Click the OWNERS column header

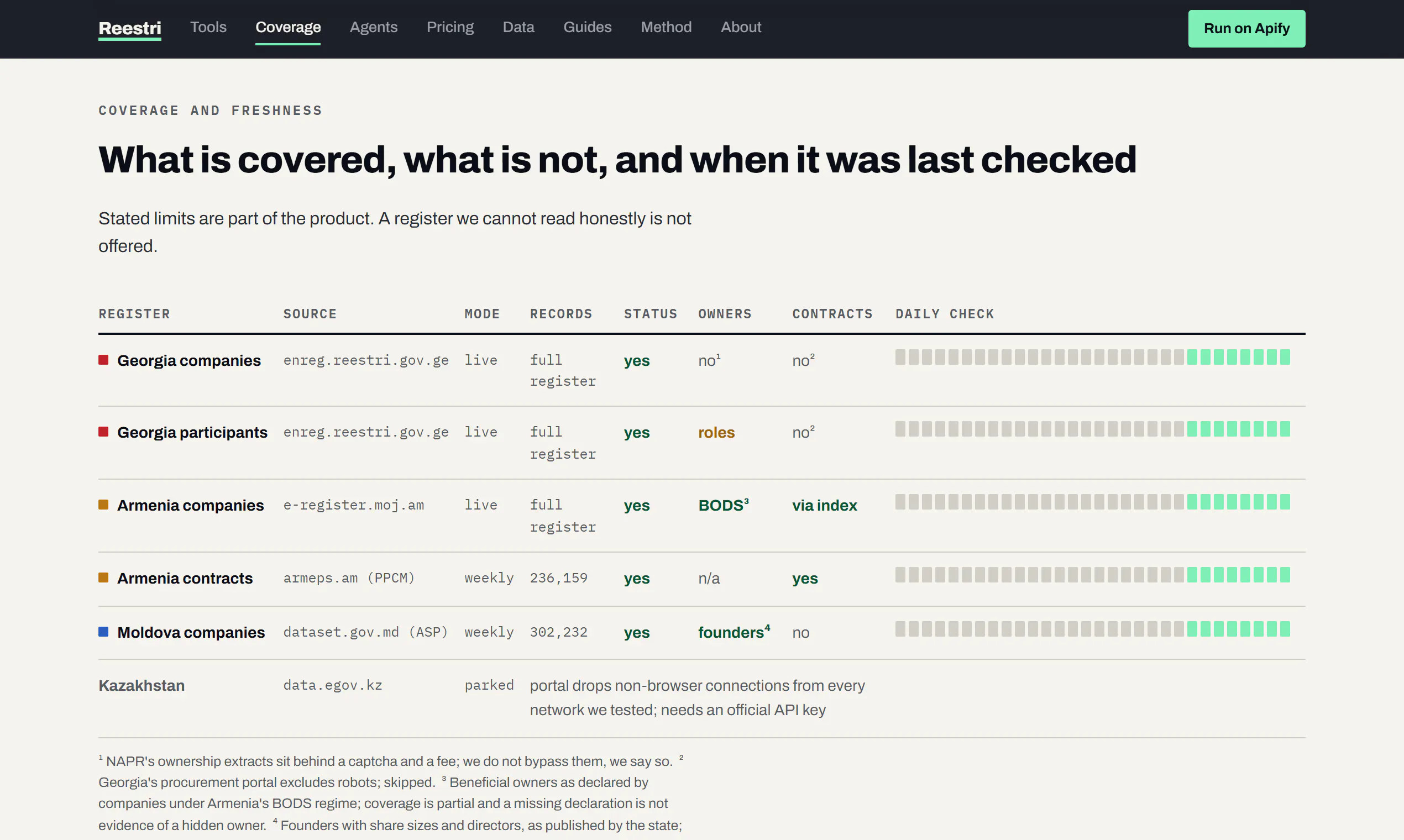click(725, 313)
